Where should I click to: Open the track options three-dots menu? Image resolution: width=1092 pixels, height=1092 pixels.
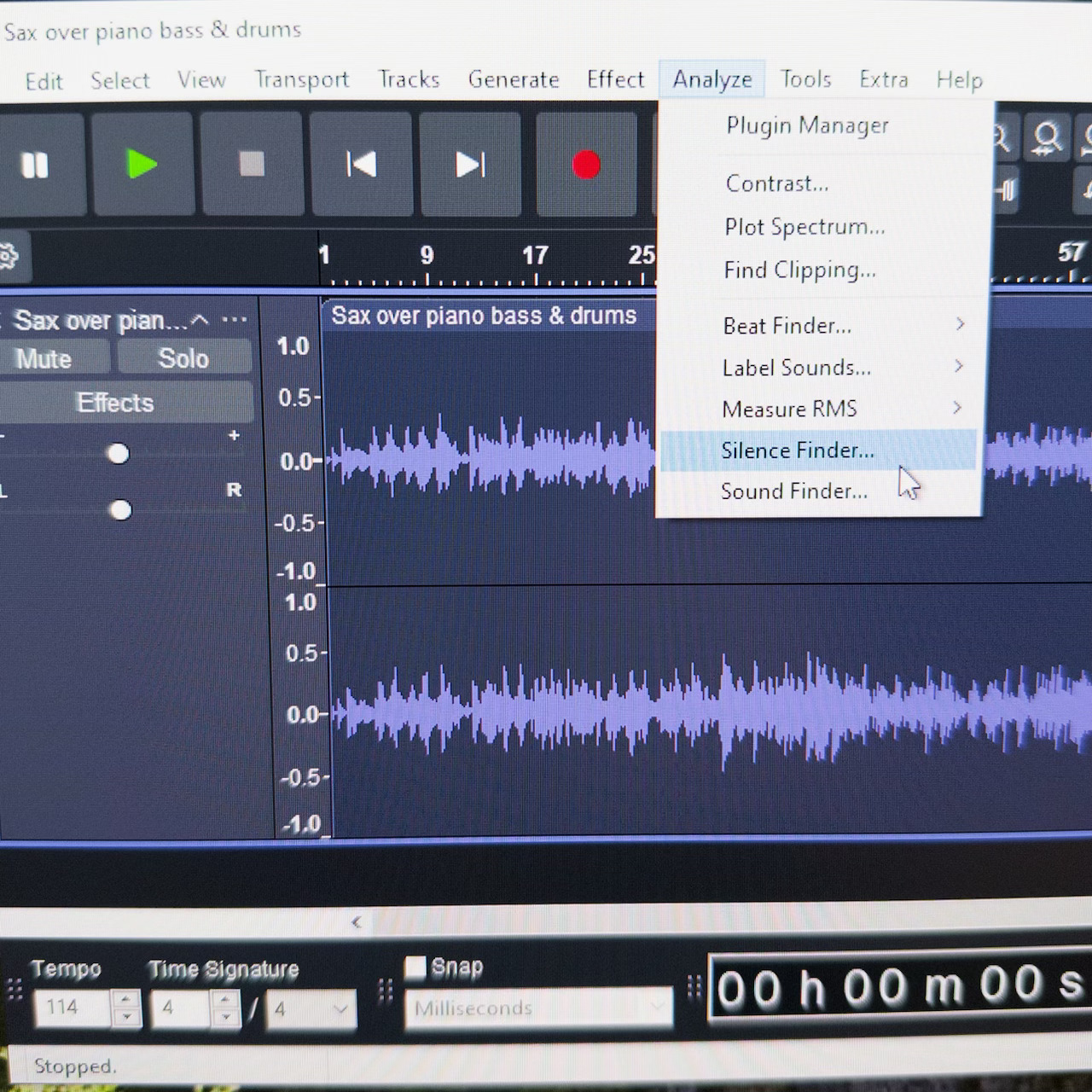234,321
